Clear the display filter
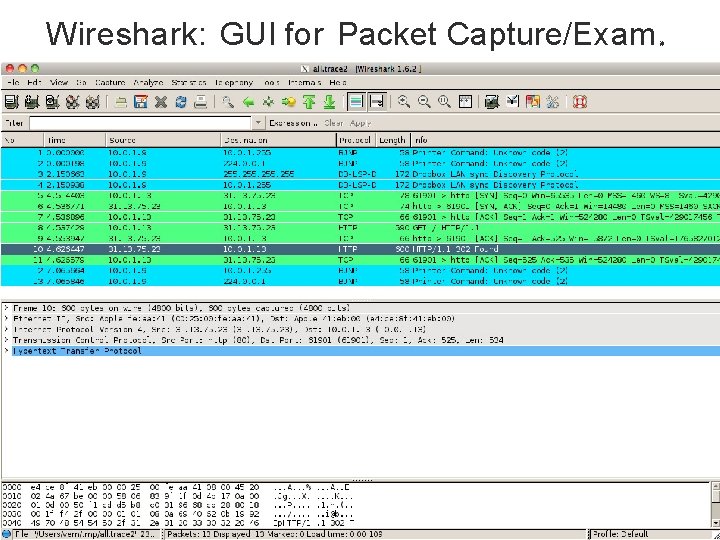This screenshot has height=540, width=720. point(333,123)
